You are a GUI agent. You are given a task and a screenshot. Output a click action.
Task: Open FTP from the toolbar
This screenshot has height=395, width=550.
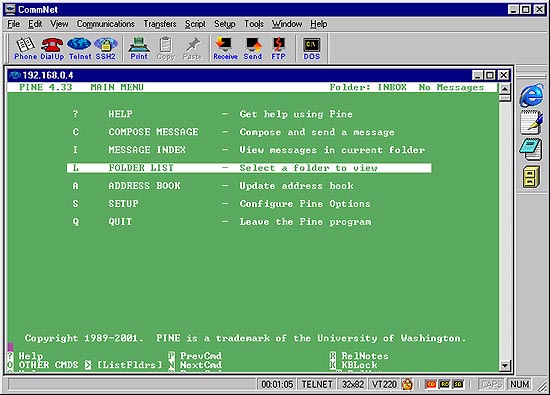click(x=278, y=48)
